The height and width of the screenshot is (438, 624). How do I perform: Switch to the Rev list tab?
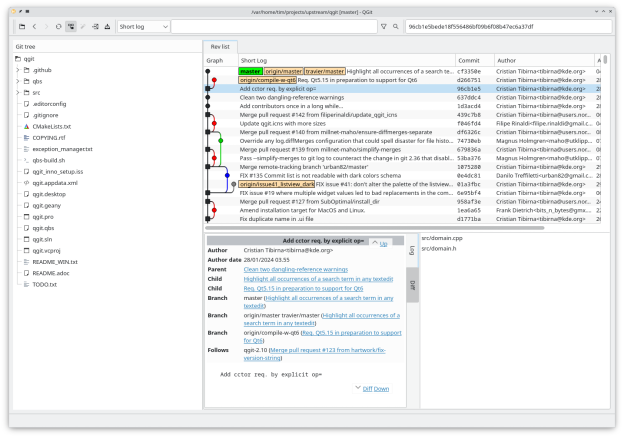(219, 46)
